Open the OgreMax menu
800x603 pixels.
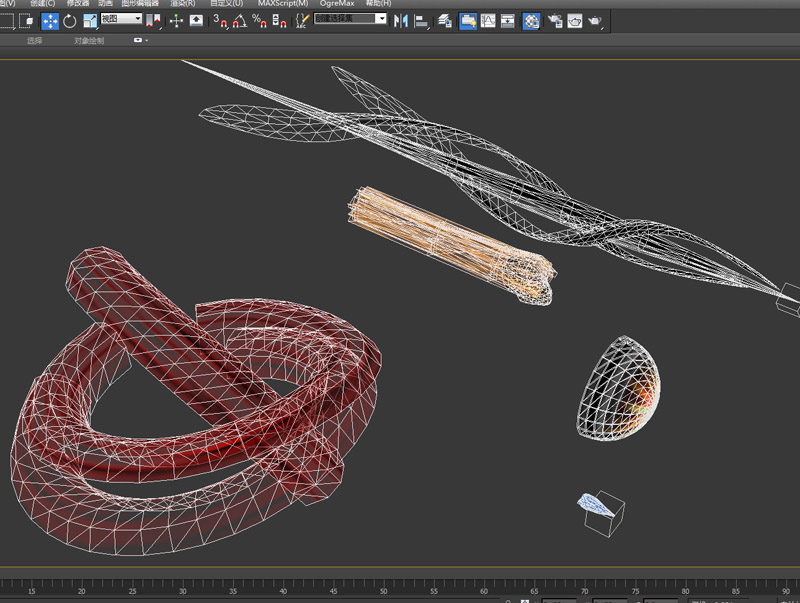337,4
